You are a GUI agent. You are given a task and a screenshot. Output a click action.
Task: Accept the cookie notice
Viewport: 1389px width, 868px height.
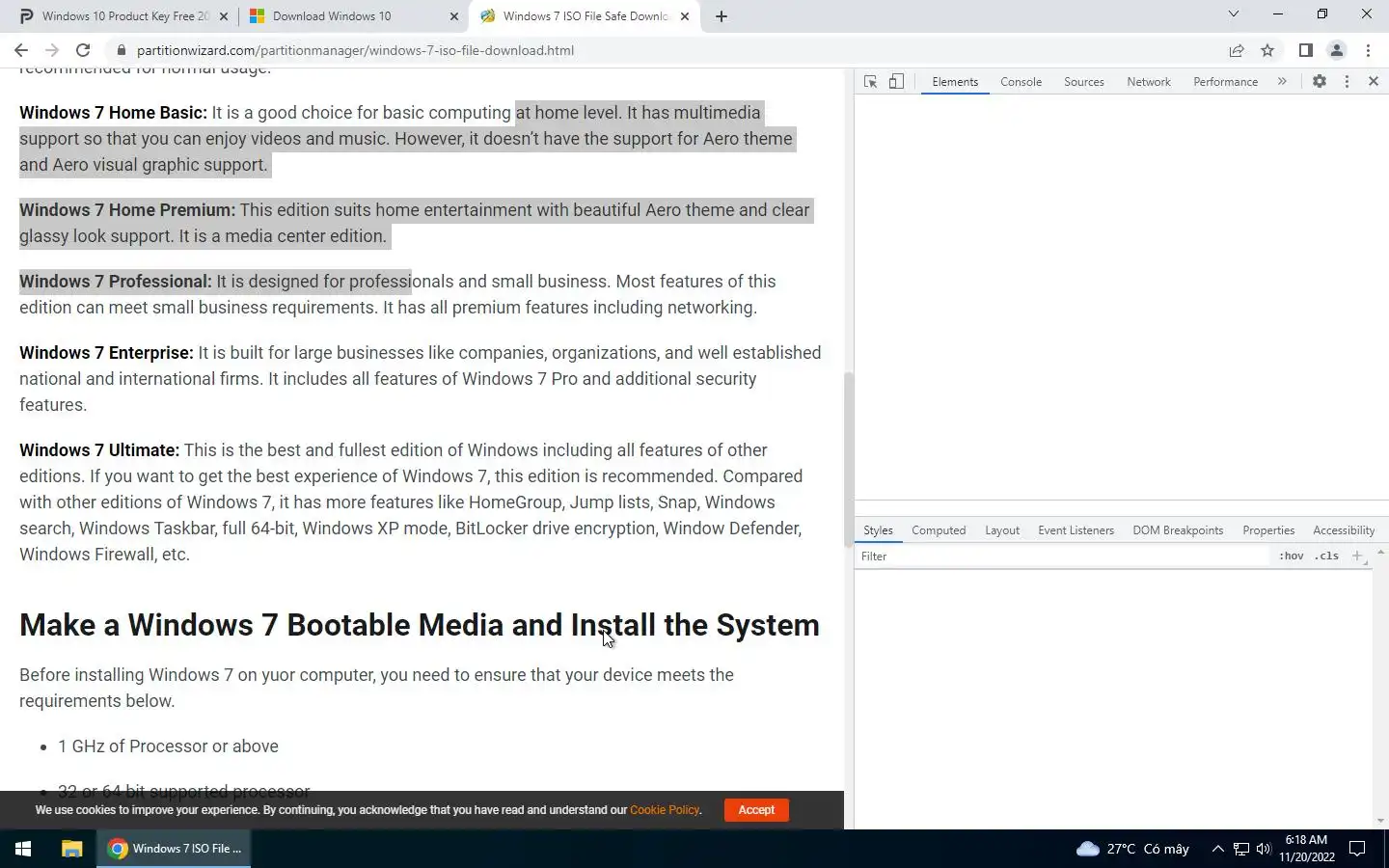click(756, 810)
